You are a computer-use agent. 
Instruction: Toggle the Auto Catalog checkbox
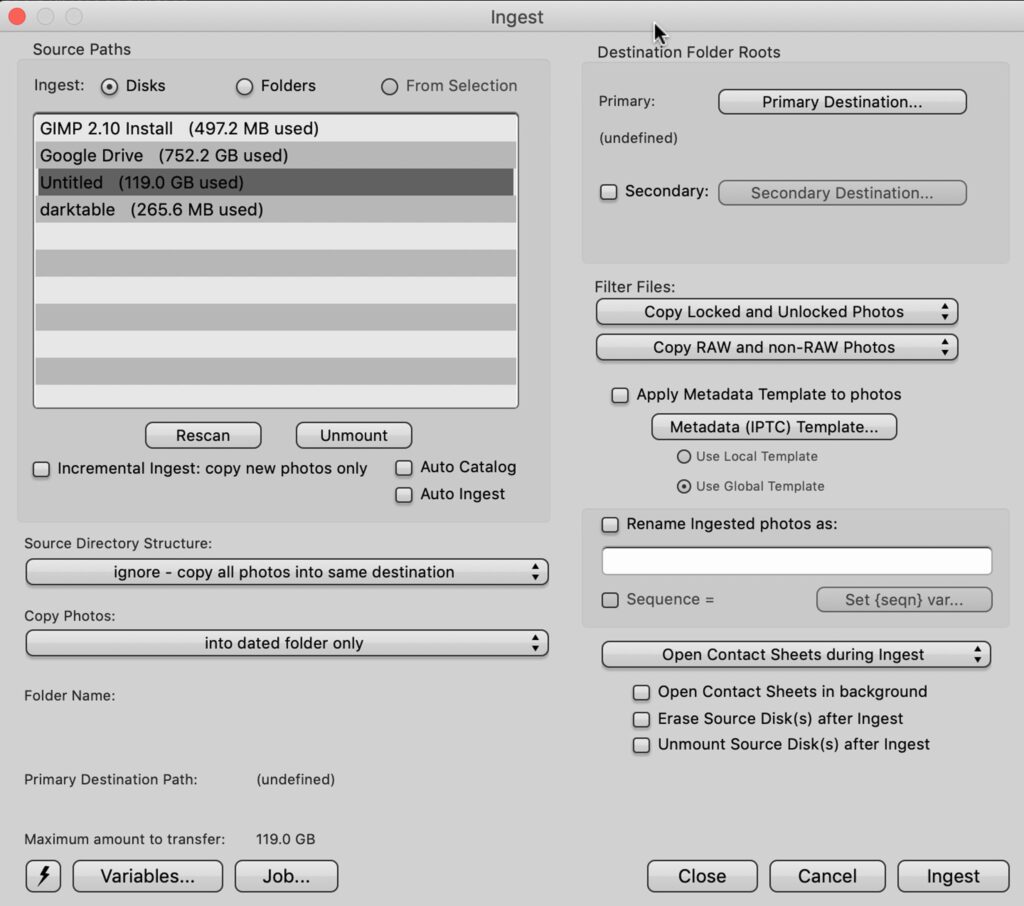(404, 468)
